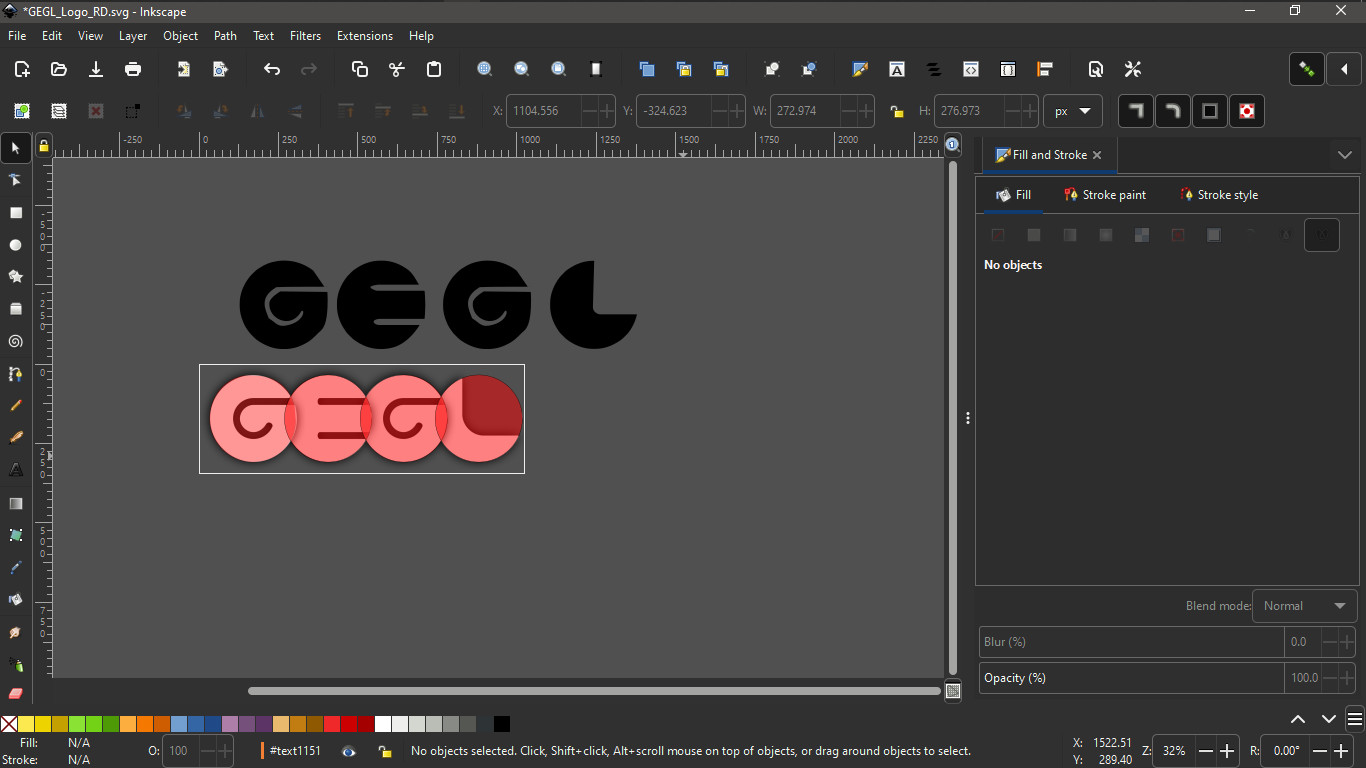Pick the Dropper color picker tool

click(15, 567)
